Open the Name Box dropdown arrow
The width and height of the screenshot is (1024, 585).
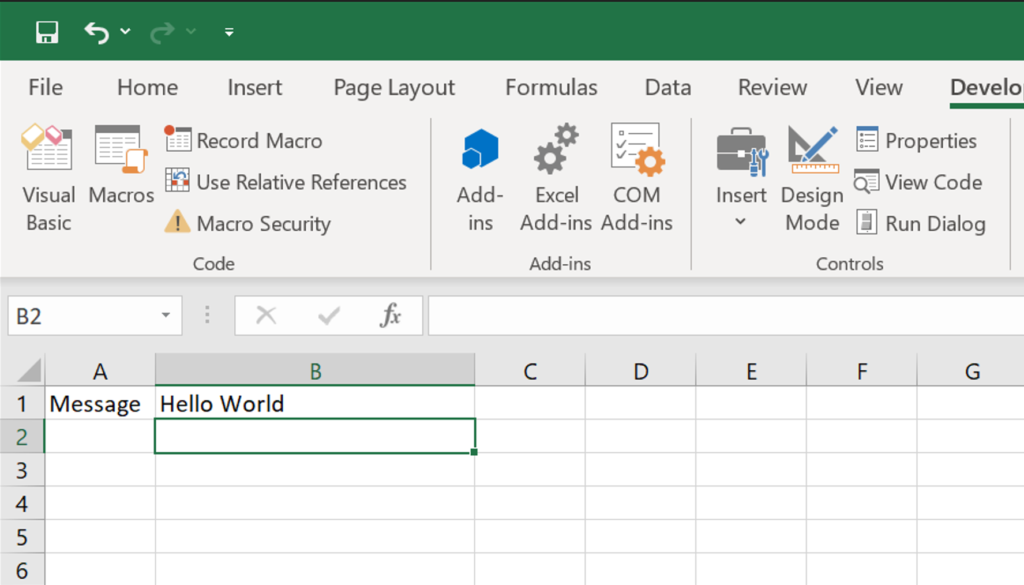(x=165, y=316)
